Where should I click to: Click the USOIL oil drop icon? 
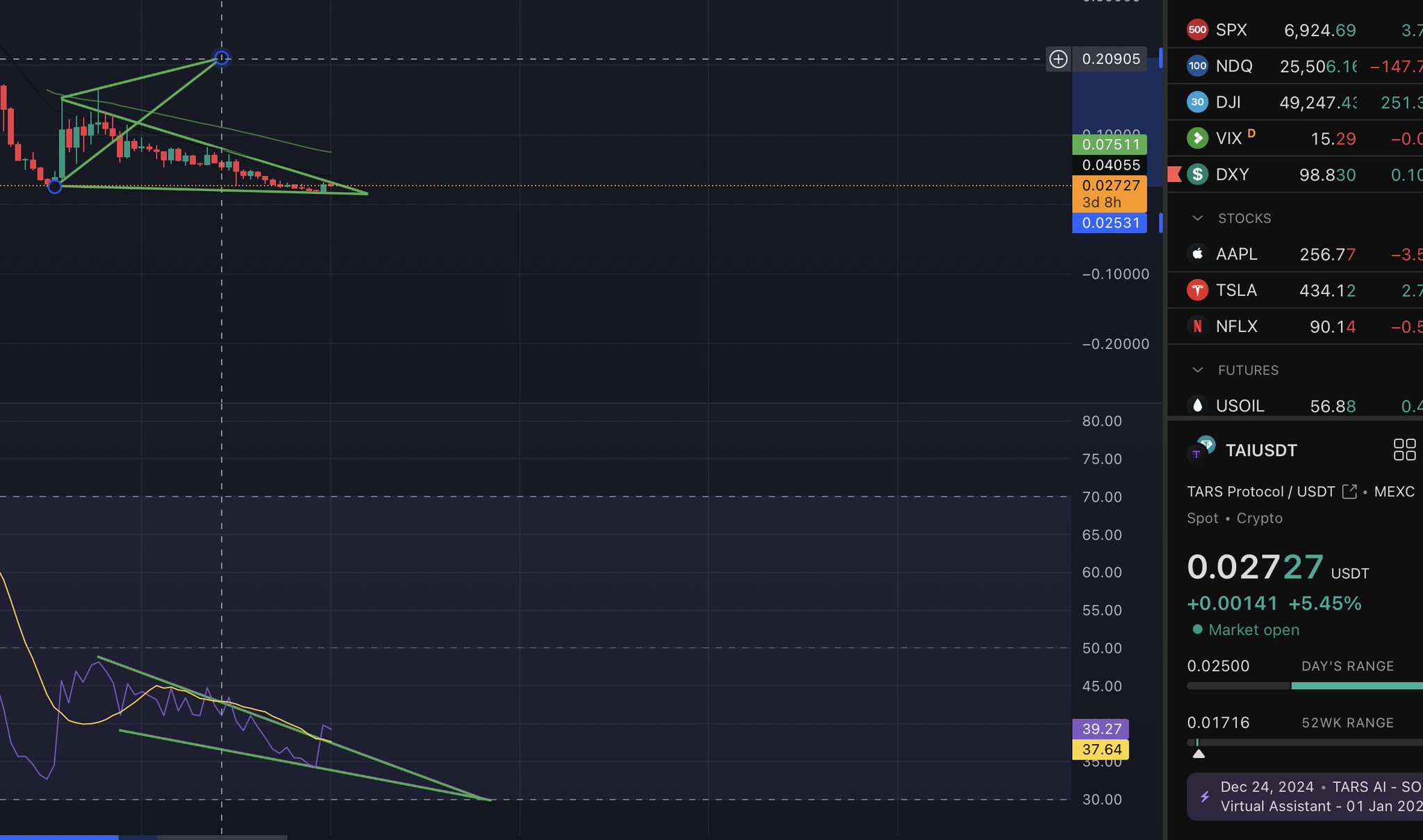point(1197,405)
